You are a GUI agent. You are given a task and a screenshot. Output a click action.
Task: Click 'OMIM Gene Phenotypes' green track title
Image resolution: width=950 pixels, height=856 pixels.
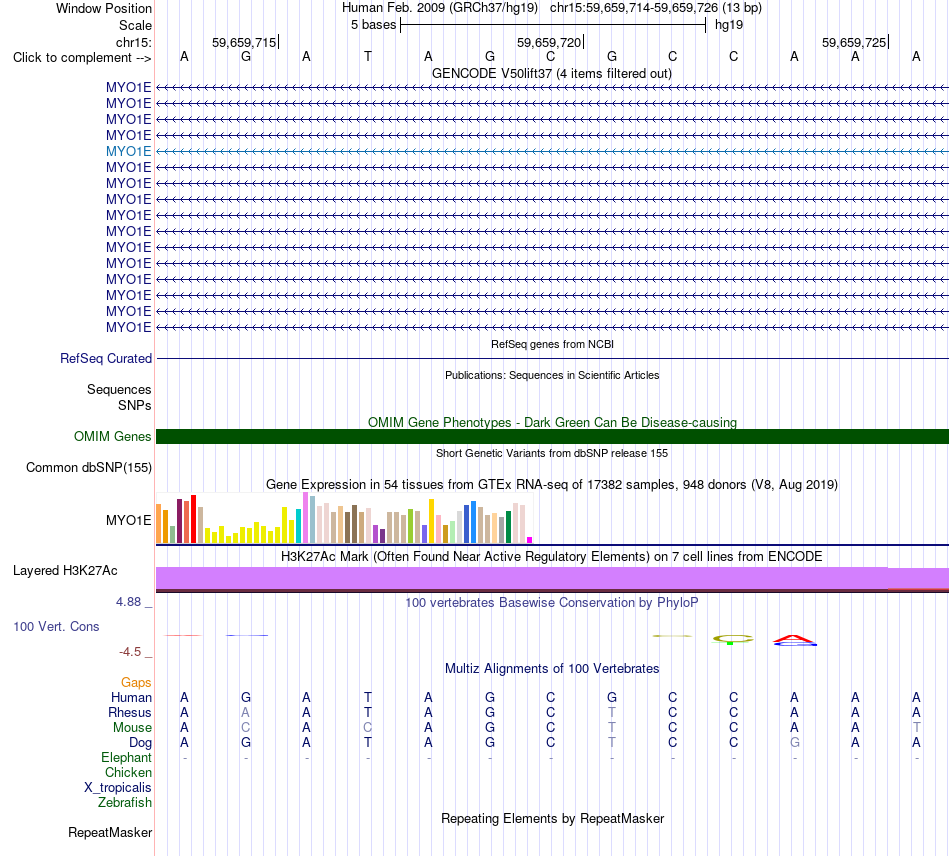click(x=552, y=422)
